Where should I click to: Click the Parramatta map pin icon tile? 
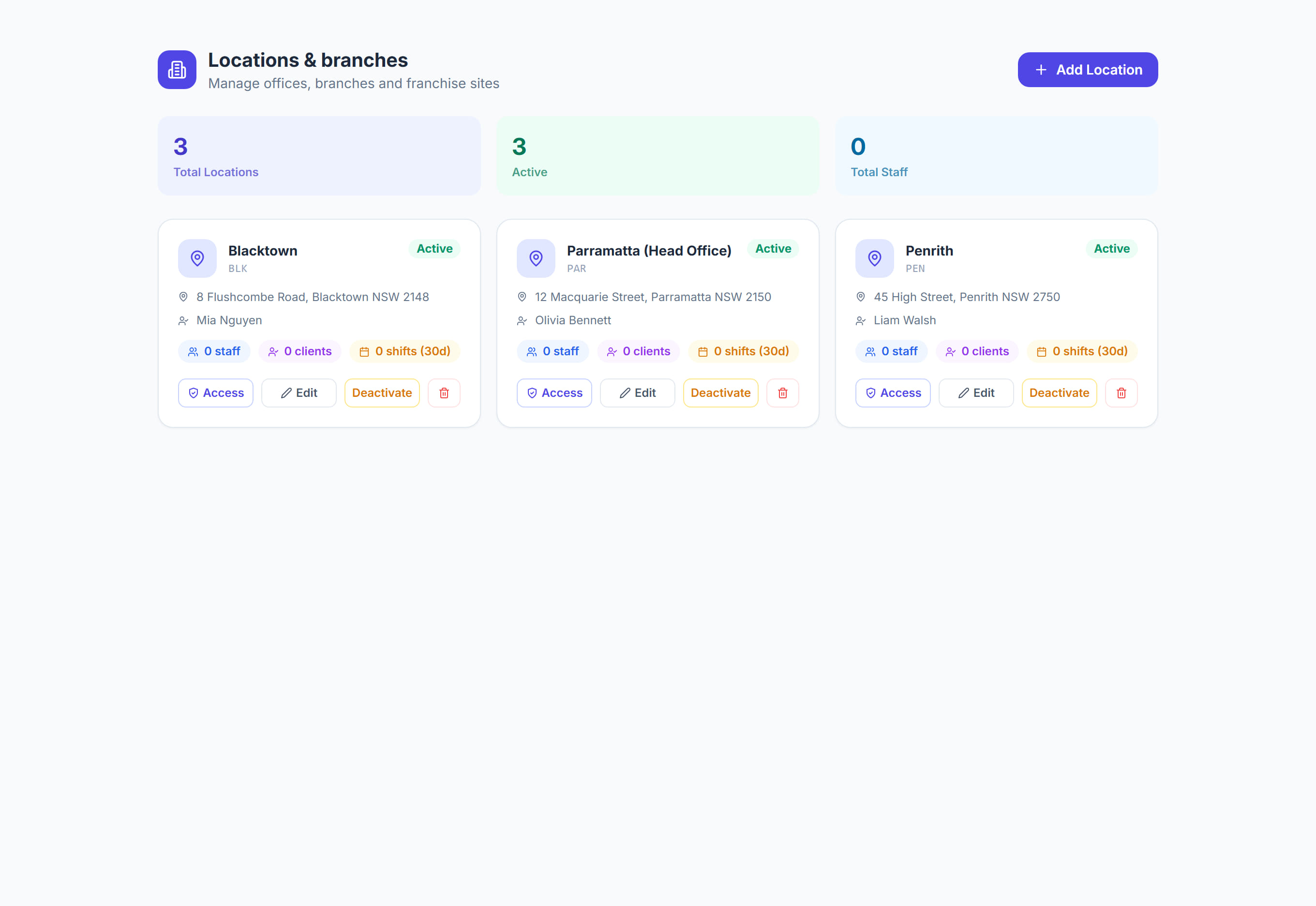click(x=536, y=258)
